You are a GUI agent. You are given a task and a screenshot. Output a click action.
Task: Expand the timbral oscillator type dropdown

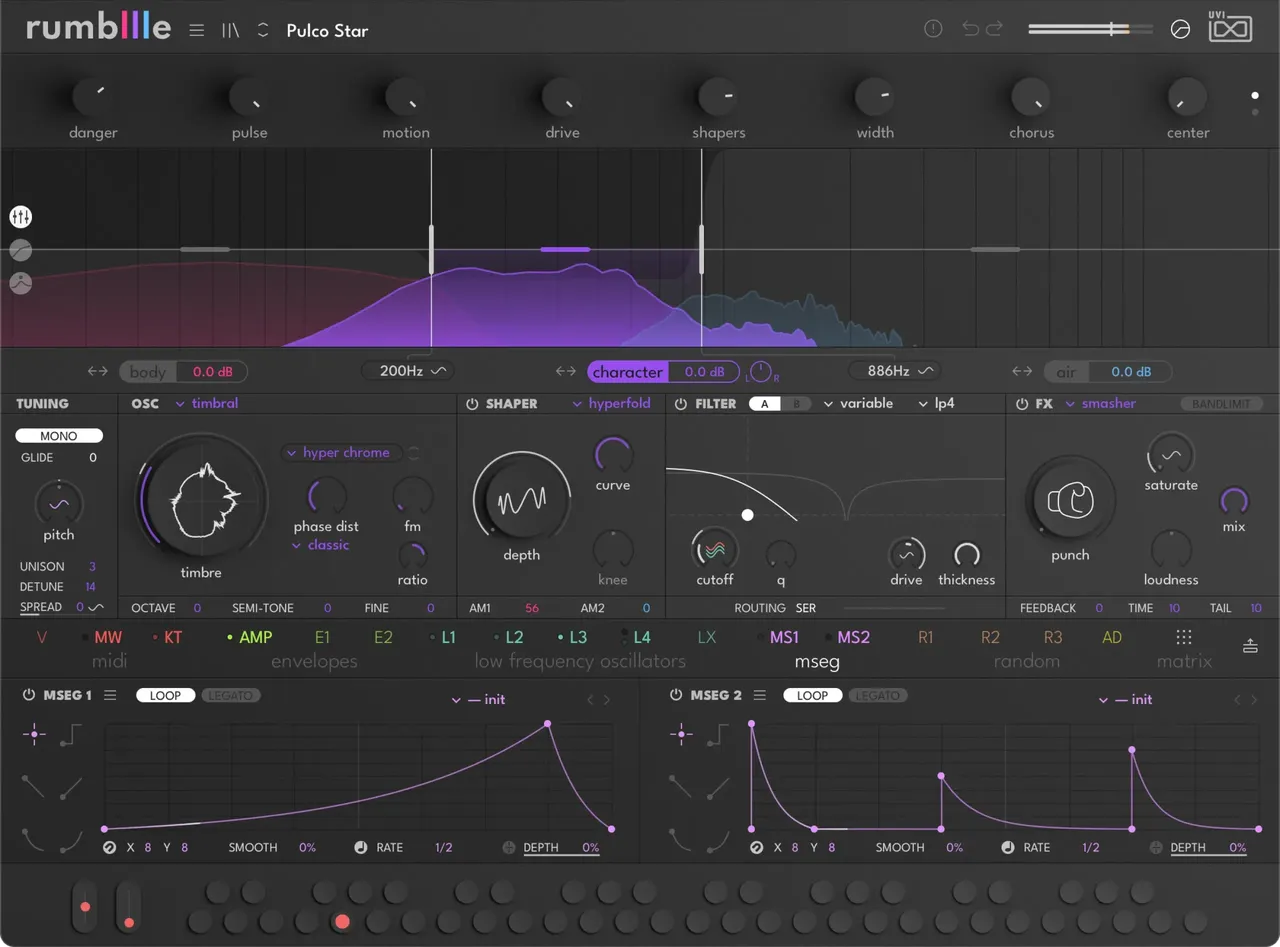coord(207,404)
